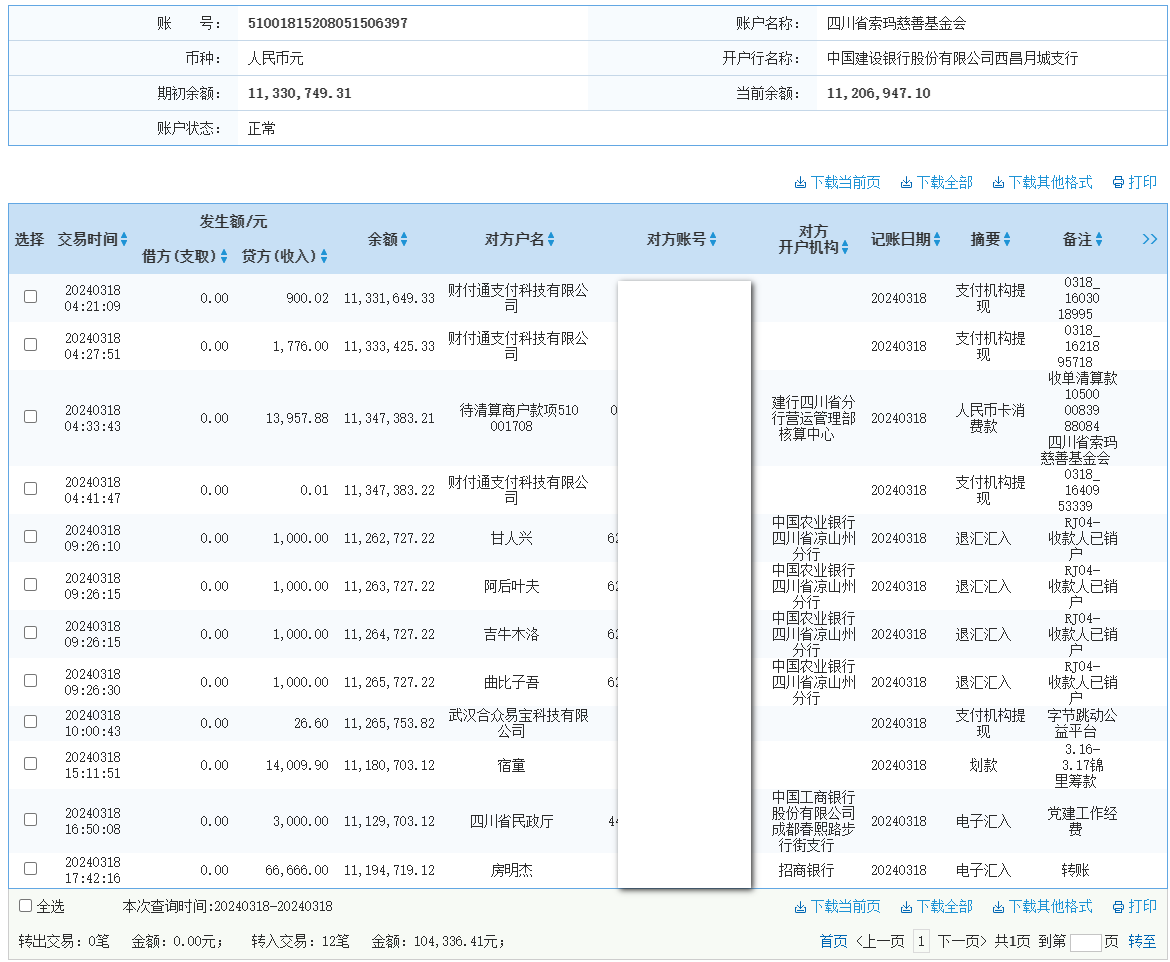Click the top 下载当前页 download icon
Screen dimensions: 1170x962
(800, 183)
